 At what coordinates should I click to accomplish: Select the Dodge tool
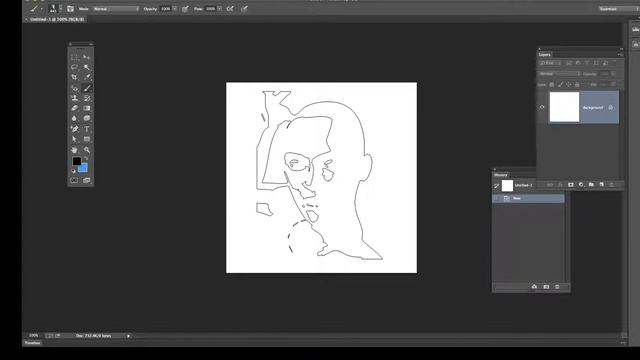point(87,118)
